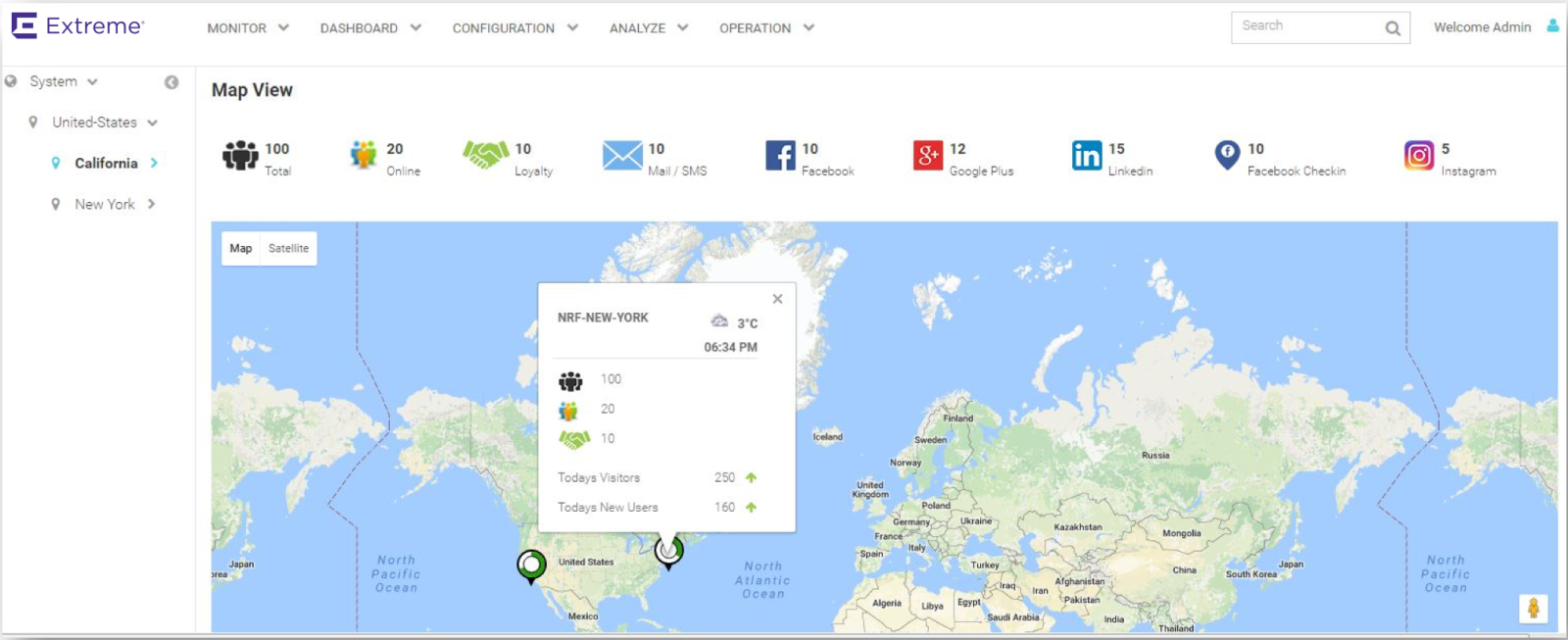Click the 06:34 PM time in popup
Screen dimensions: 1568x640
730,347
